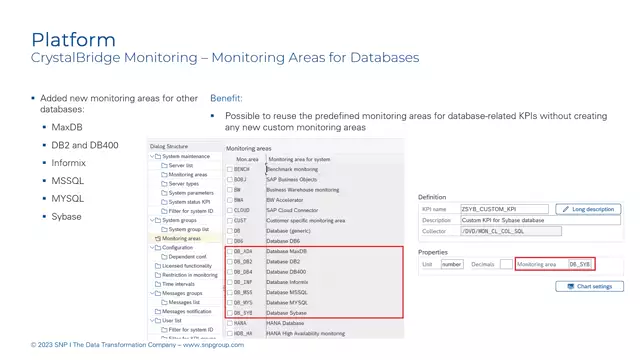Click the Business Warehouse monitoring cell

[x=302, y=190]
